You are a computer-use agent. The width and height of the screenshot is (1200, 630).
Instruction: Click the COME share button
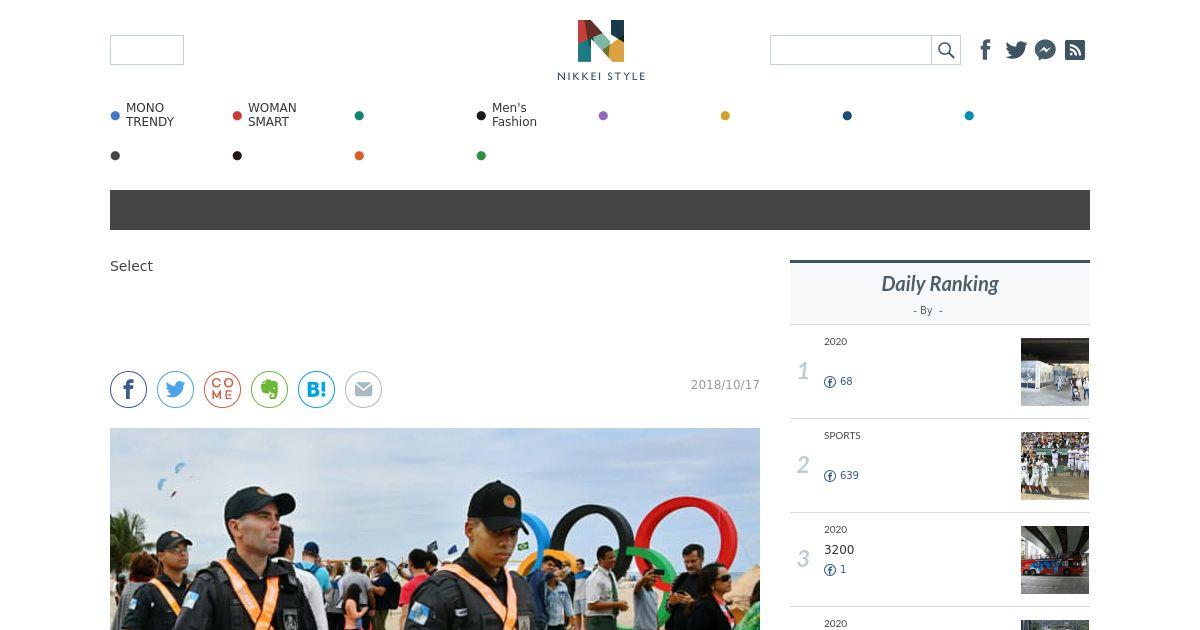click(x=222, y=389)
